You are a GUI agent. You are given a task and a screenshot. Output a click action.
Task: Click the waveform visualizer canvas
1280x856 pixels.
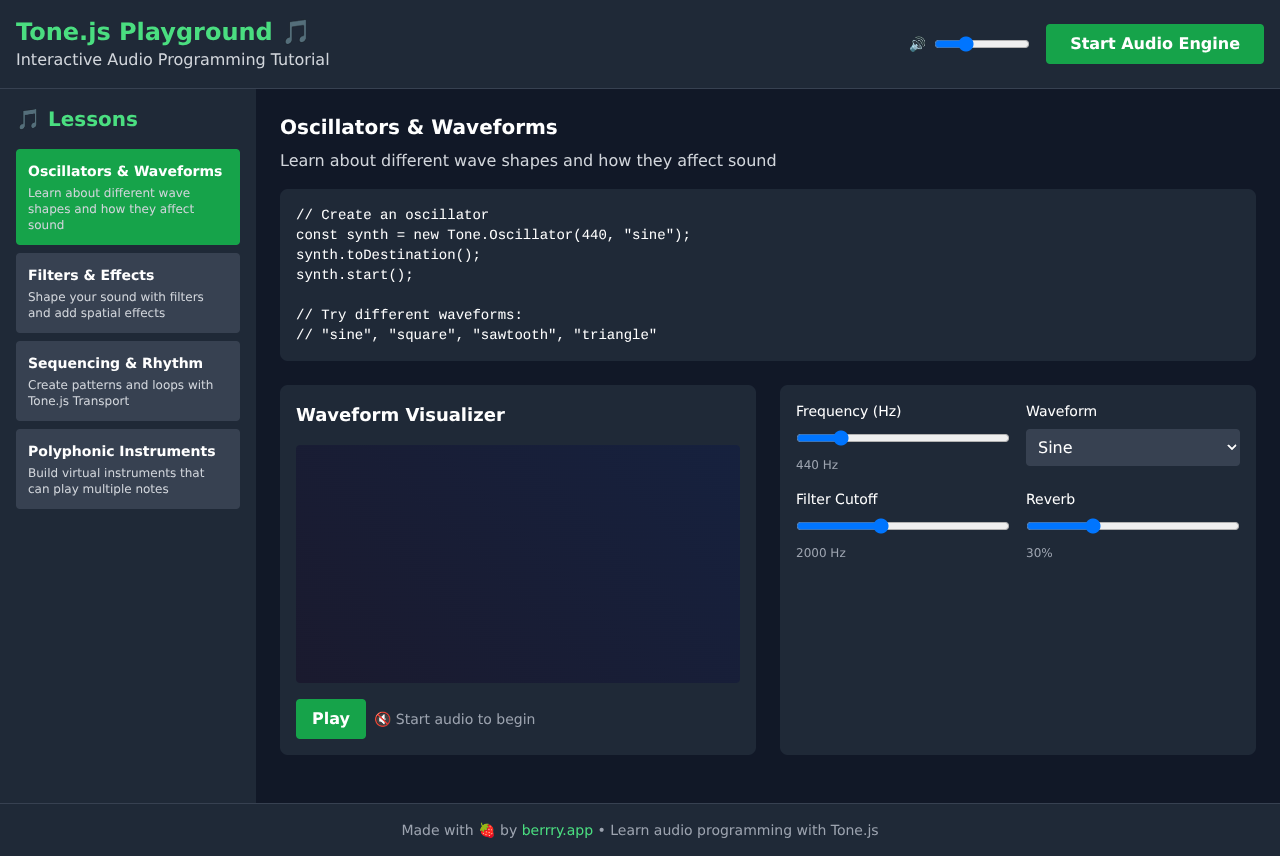point(518,564)
